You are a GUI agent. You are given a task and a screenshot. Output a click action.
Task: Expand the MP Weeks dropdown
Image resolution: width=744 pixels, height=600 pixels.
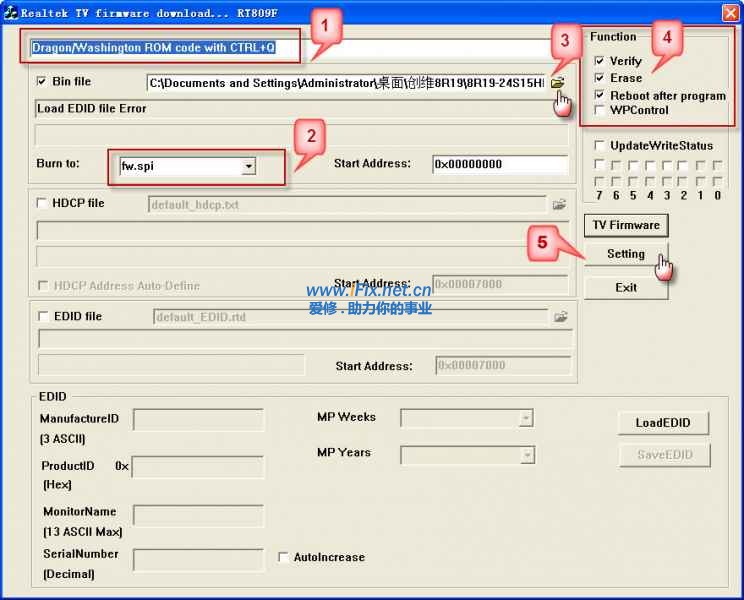pos(525,418)
